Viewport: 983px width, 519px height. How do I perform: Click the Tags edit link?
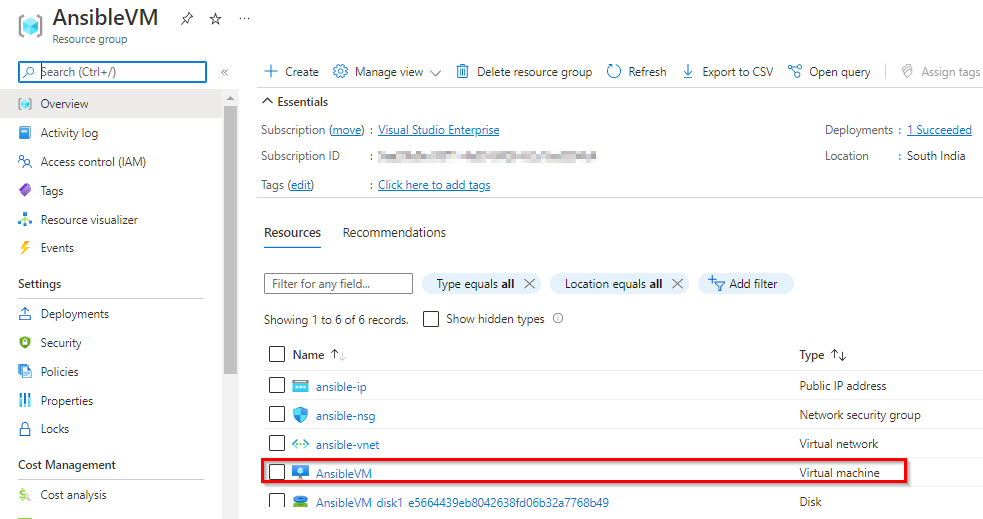(301, 185)
